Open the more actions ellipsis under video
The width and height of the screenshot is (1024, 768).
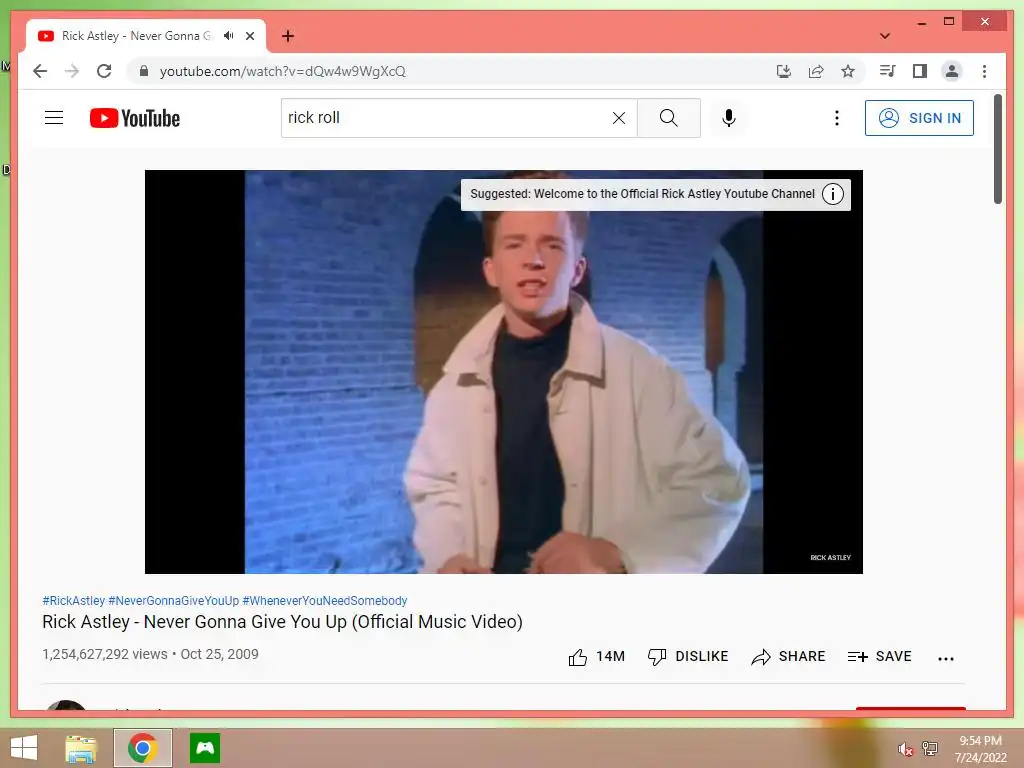(946, 658)
